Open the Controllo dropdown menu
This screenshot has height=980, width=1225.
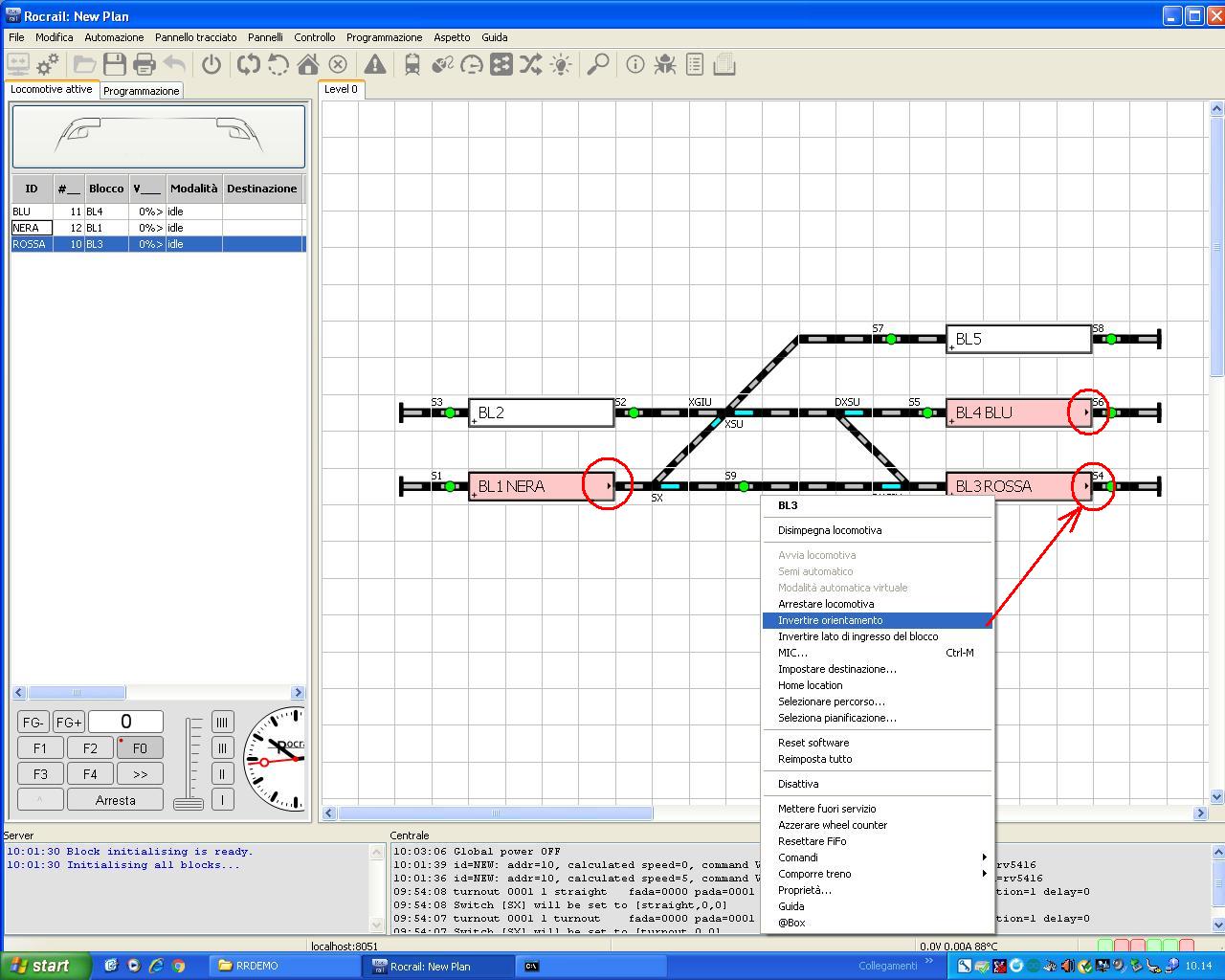(x=315, y=37)
